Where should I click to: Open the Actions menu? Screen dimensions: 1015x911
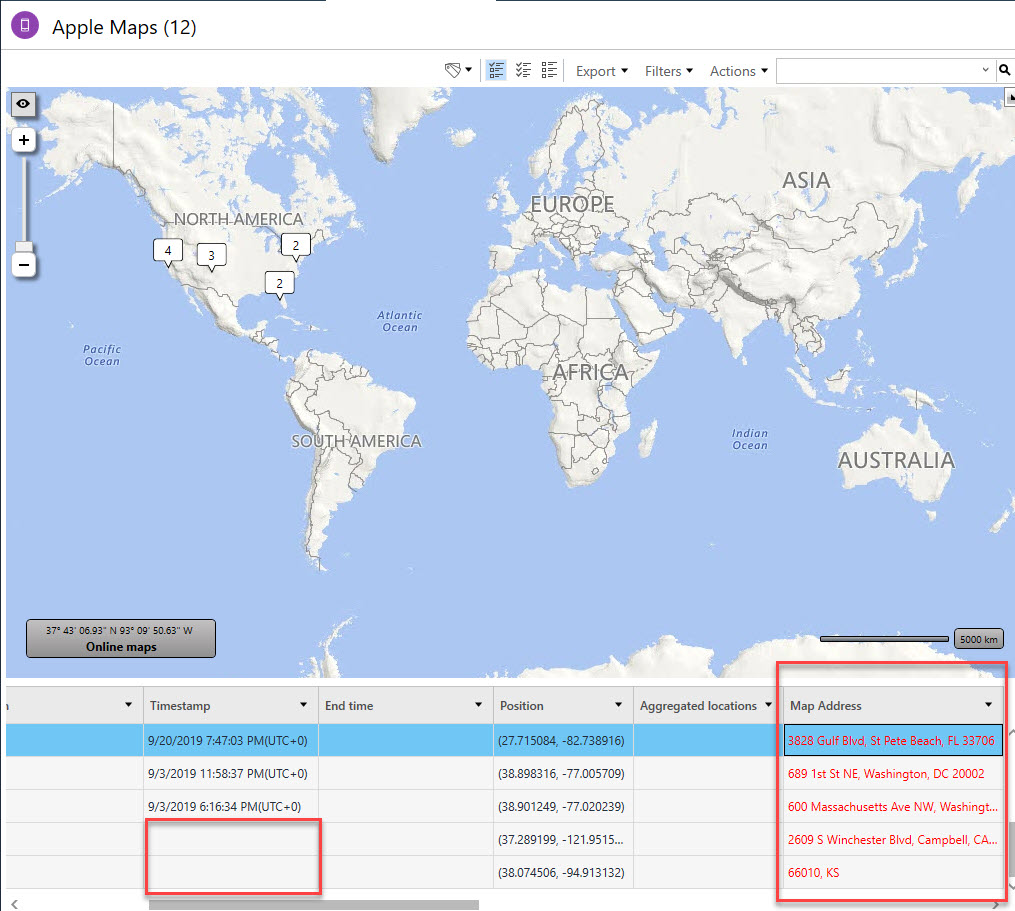pyautogui.click(x=739, y=71)
